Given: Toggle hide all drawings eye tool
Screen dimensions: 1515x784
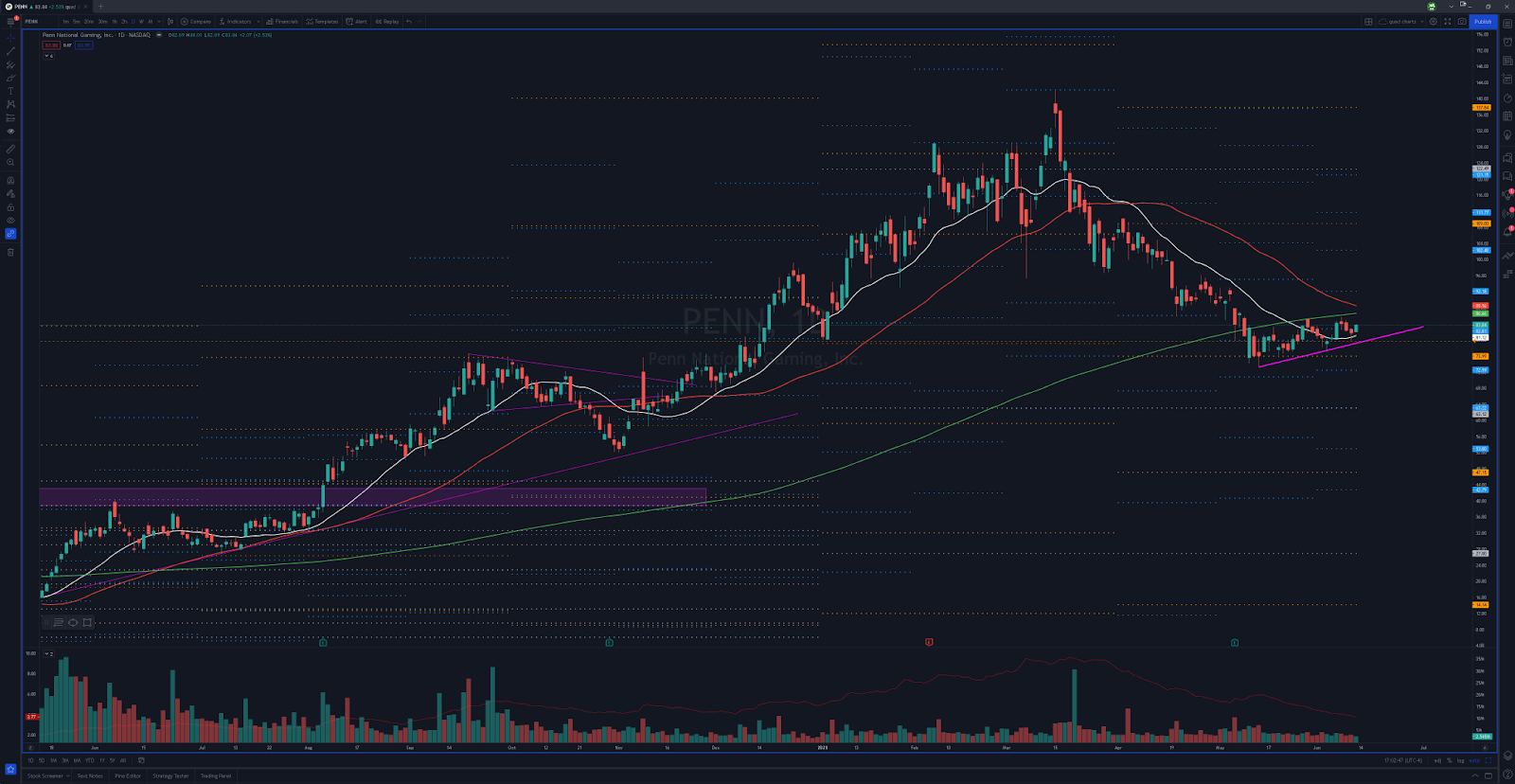Looking at the screenshot, I should (x=10, y=221).
